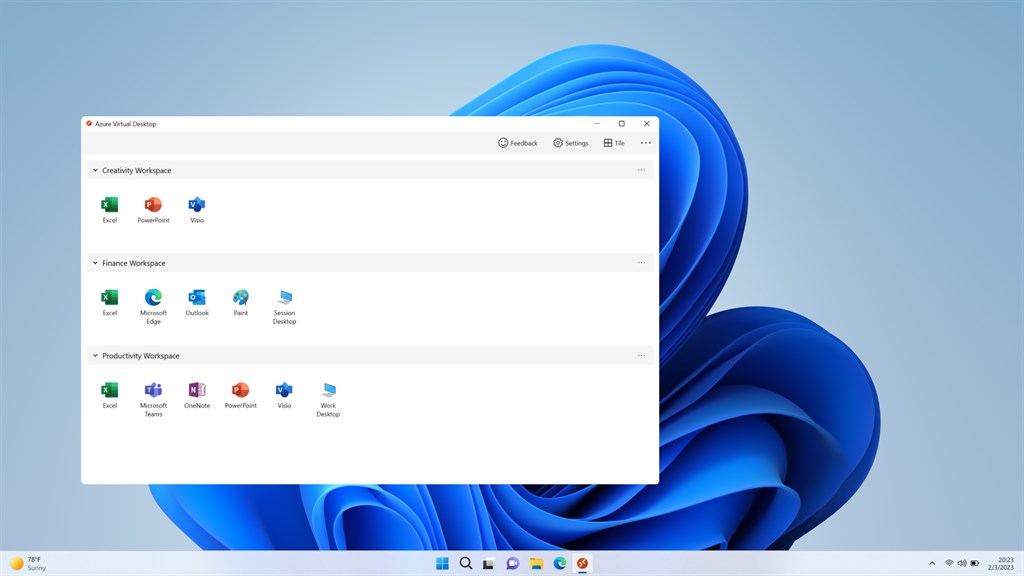Open the taskbar clock and date

[x=1001, y=564]
